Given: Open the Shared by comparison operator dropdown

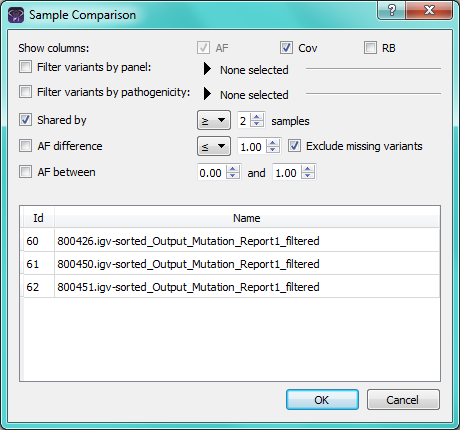Looking at the screenshot, I should tap(214, 120).
